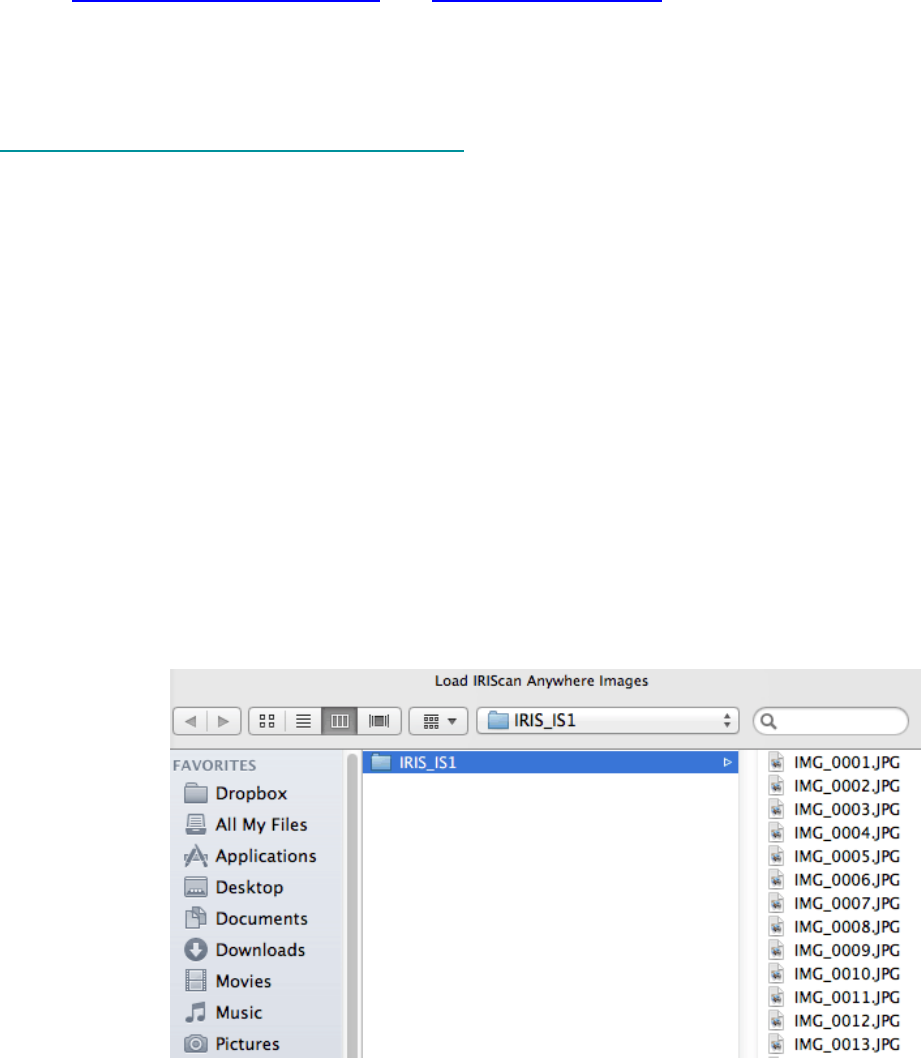Go back in file dialog
921x1058 pixels.
(190, 721)
